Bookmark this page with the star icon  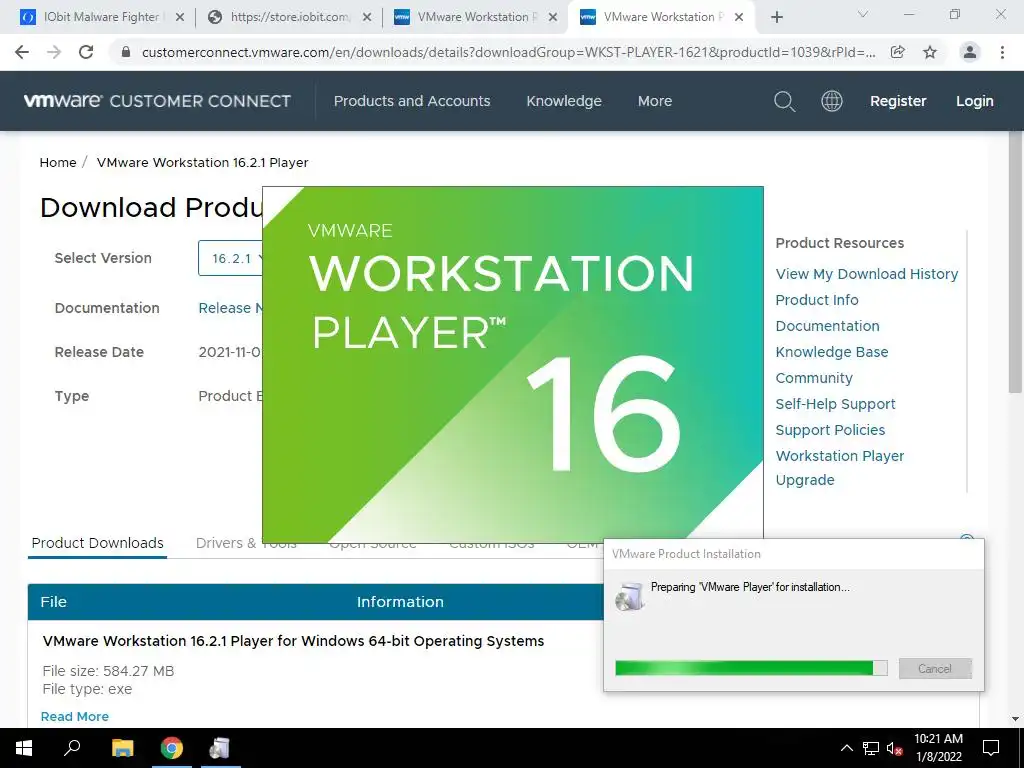(x=930, y=52)
